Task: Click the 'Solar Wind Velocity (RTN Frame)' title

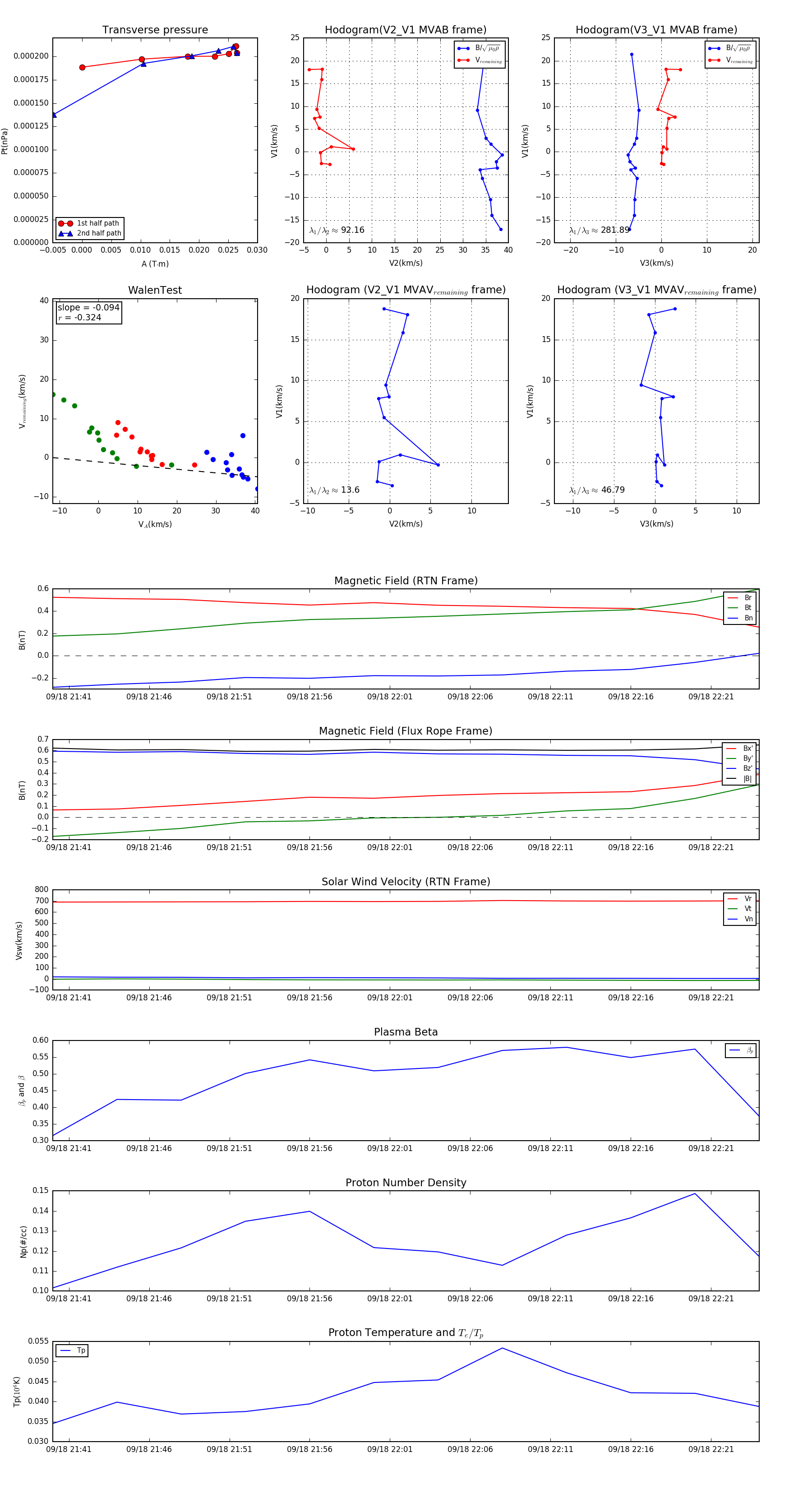Action: pyautogui.click(x=406, y=882)
